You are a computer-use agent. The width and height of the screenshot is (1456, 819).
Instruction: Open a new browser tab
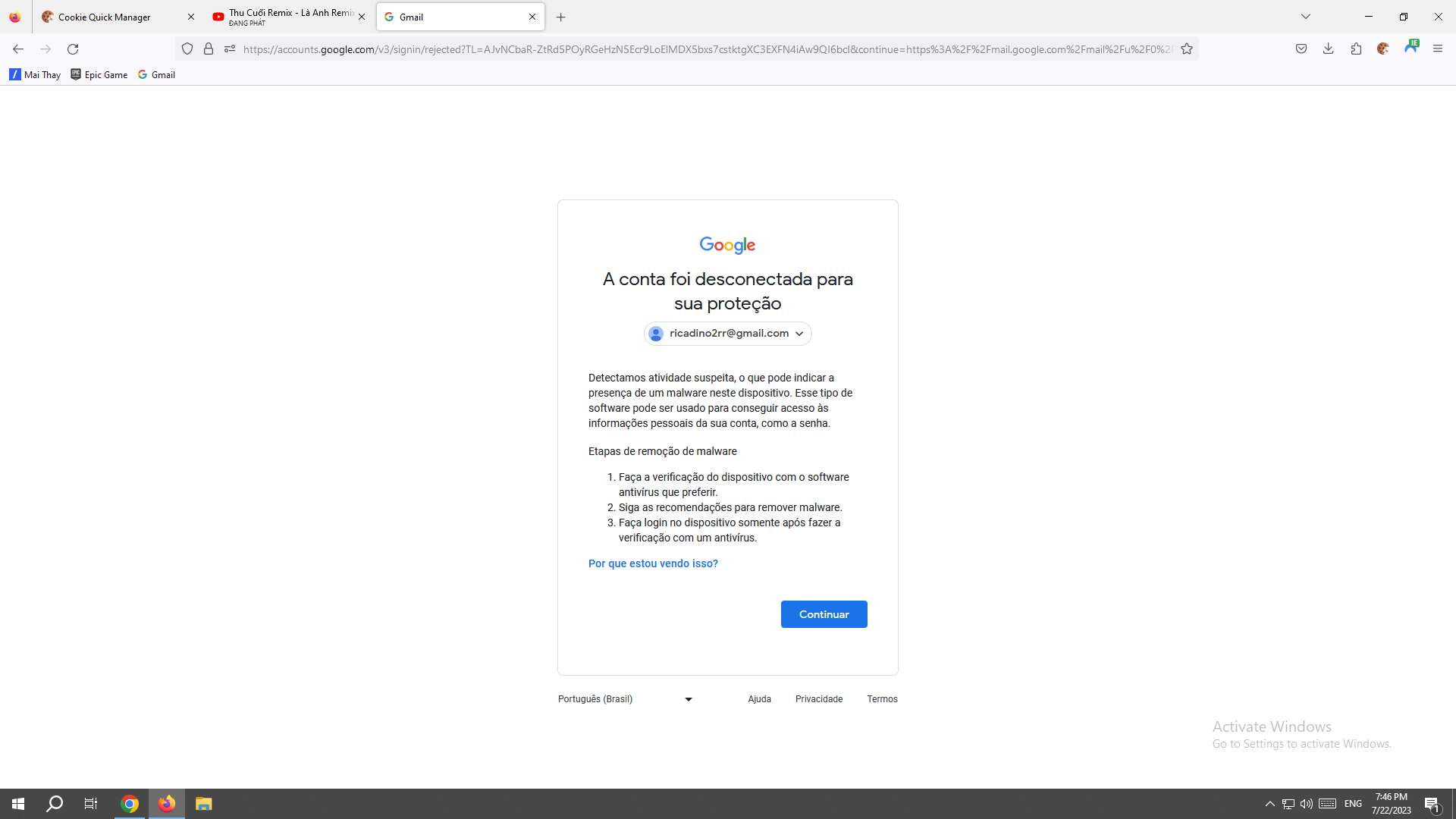pyautogui.click(x=561, y=17)
